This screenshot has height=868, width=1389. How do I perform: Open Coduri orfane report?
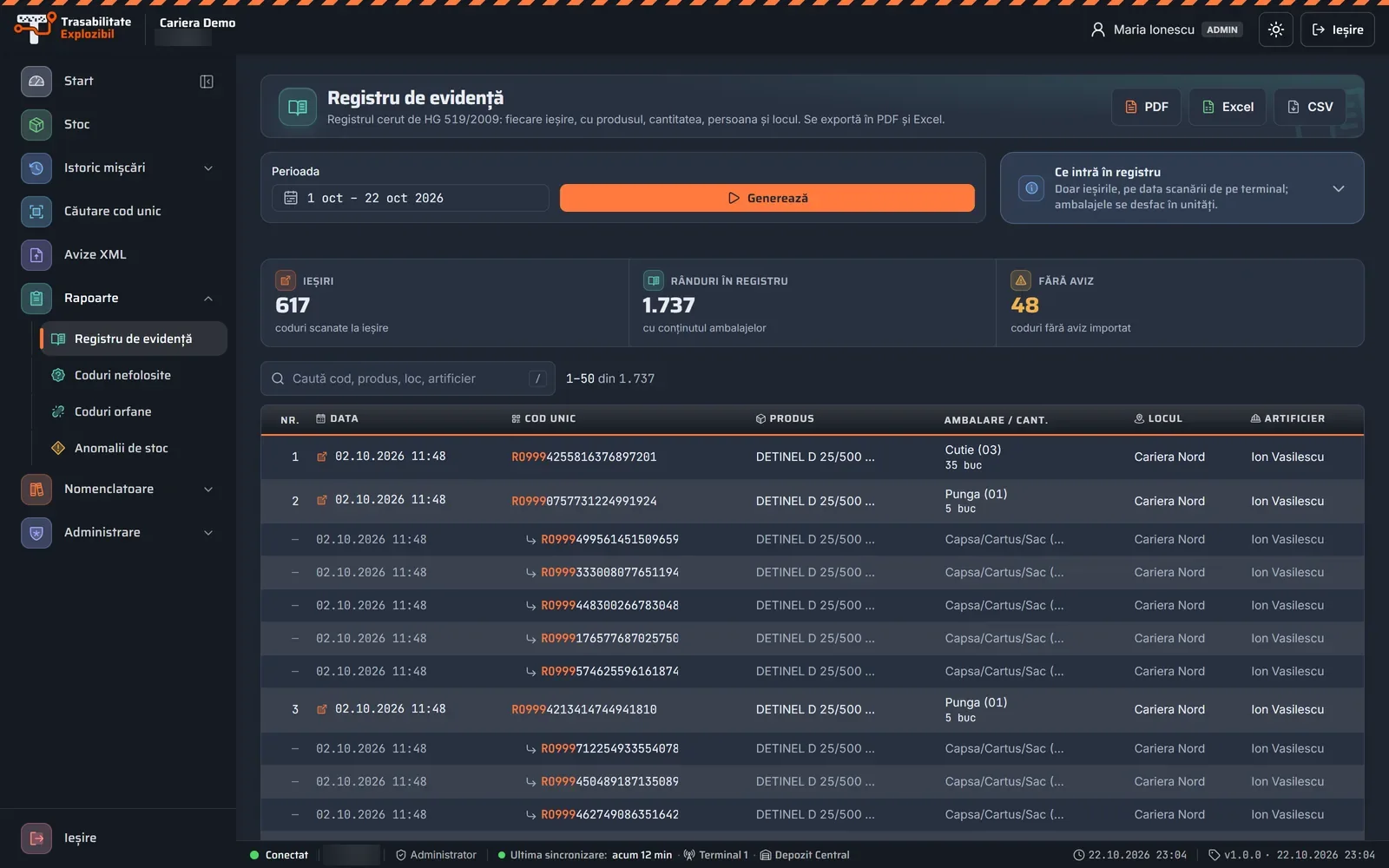click(x=134, y=411)
